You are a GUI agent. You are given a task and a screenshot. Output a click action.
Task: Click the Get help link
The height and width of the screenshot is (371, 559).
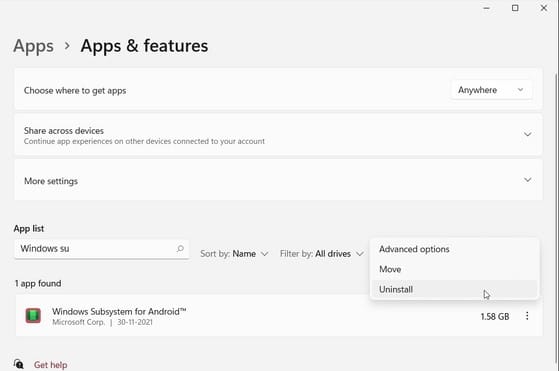point(51,365)
